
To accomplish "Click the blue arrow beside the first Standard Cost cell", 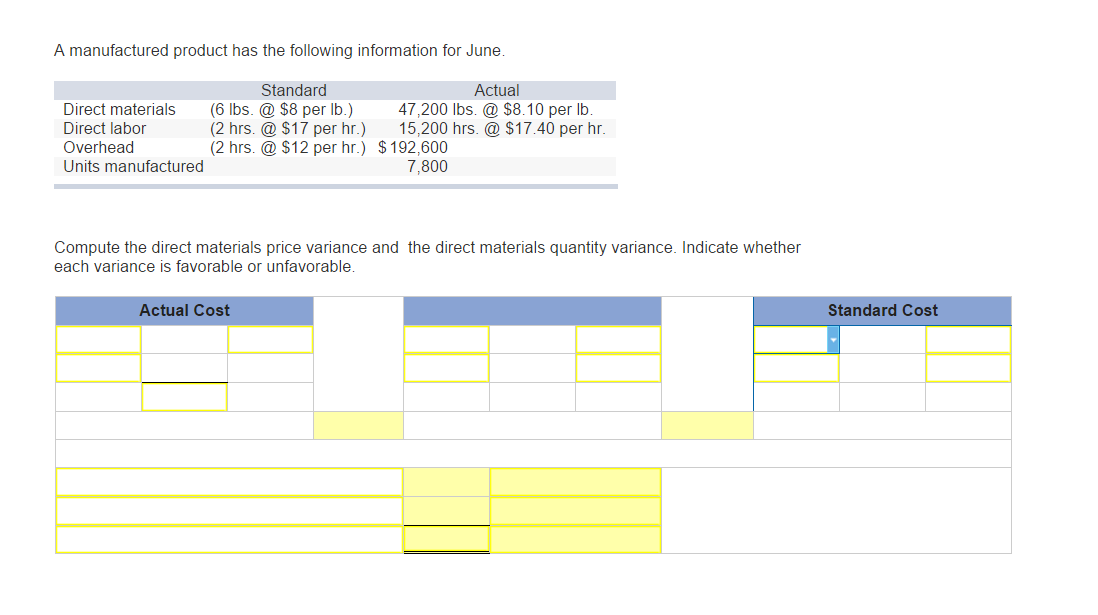I will click(833, 340).
